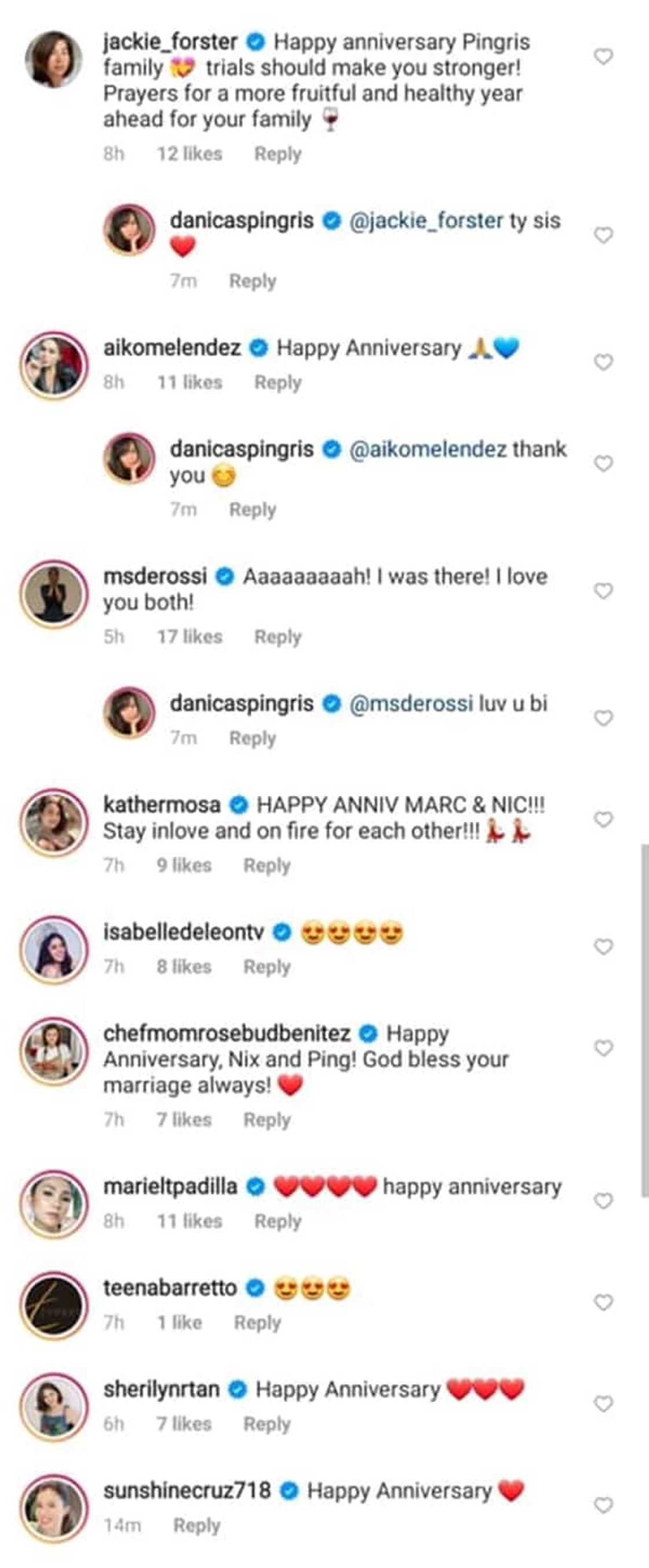Viewport: 649px width, 1568px height.
Task: Open sunshinecruz718 username profile
Action: pyautogui.click(x=187, y=1491)
